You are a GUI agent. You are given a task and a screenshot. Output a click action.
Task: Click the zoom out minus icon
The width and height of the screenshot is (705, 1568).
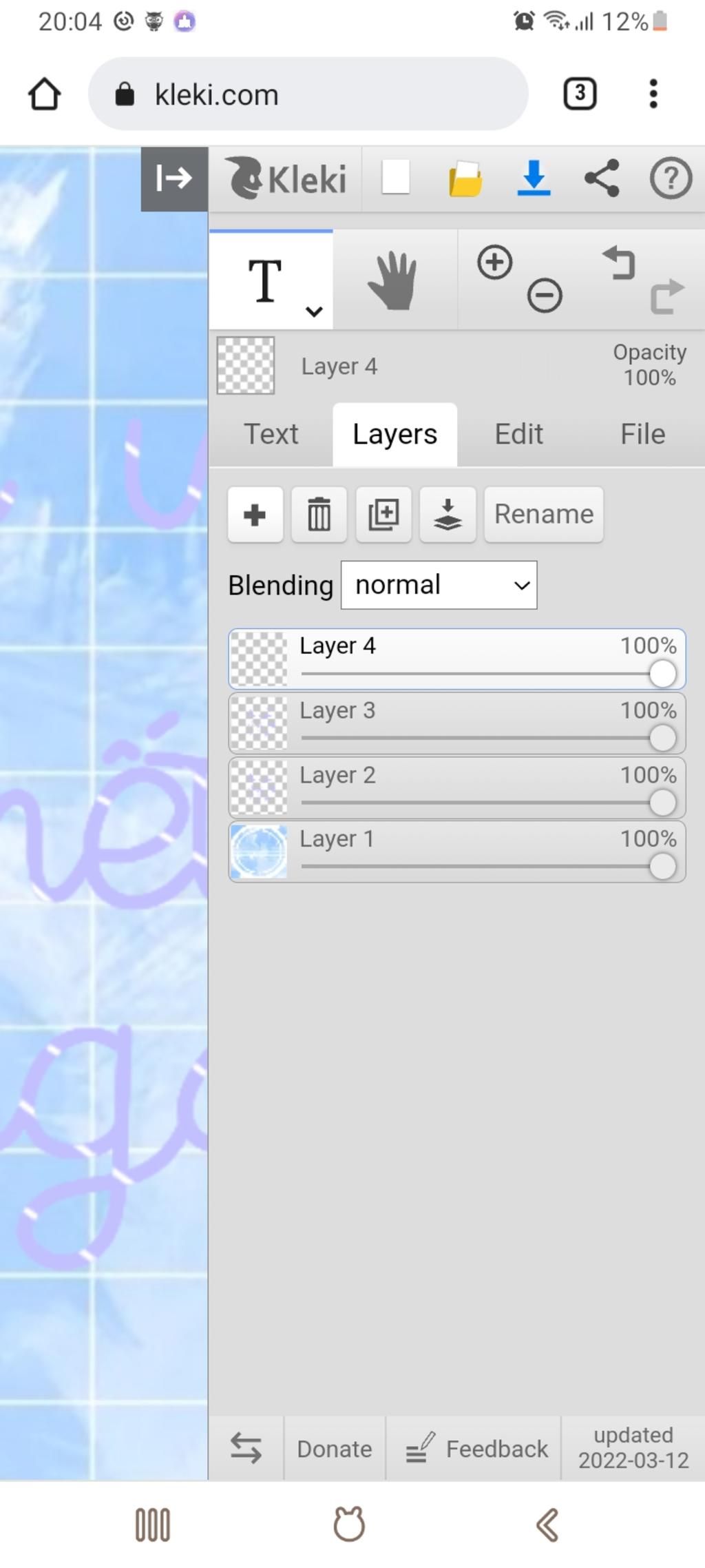(545, 296)
